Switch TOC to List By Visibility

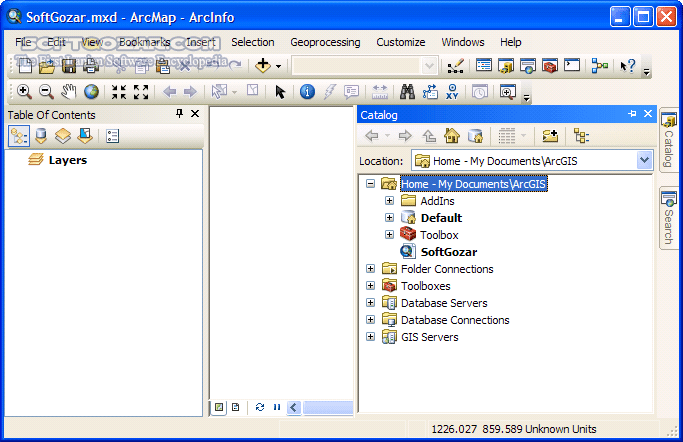63,136
